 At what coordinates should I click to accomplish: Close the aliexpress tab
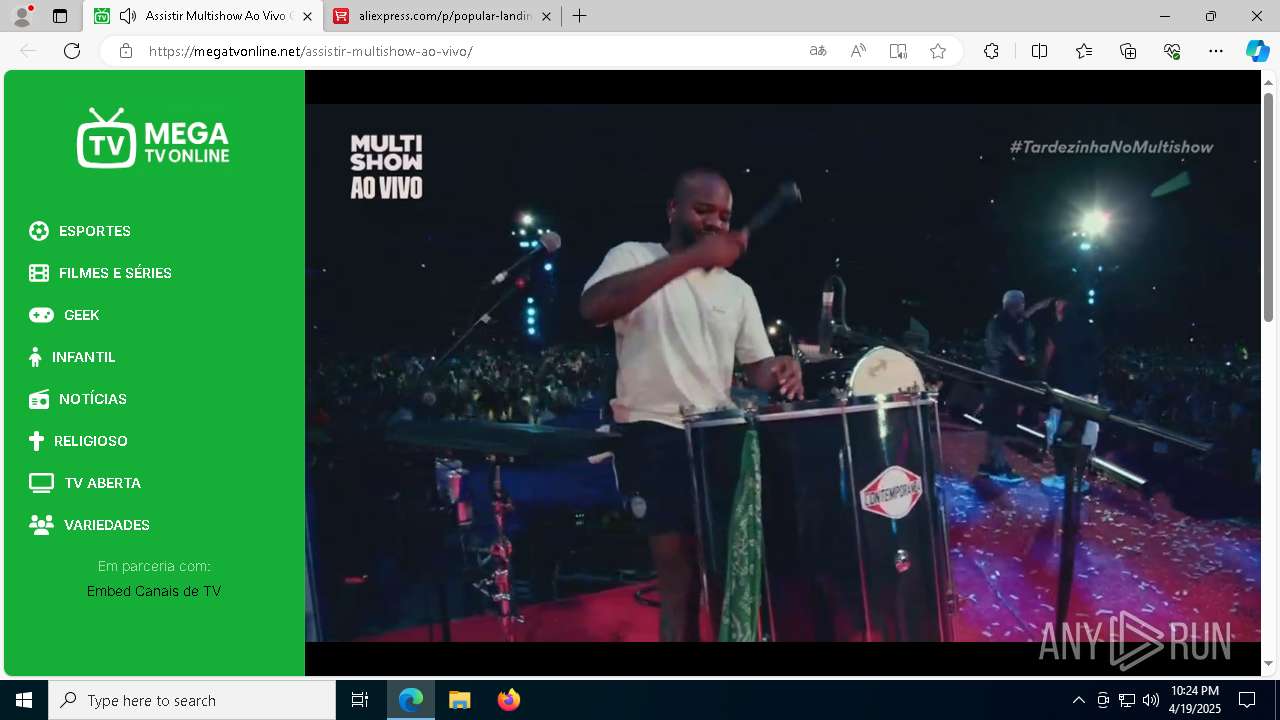pos(546,16)
